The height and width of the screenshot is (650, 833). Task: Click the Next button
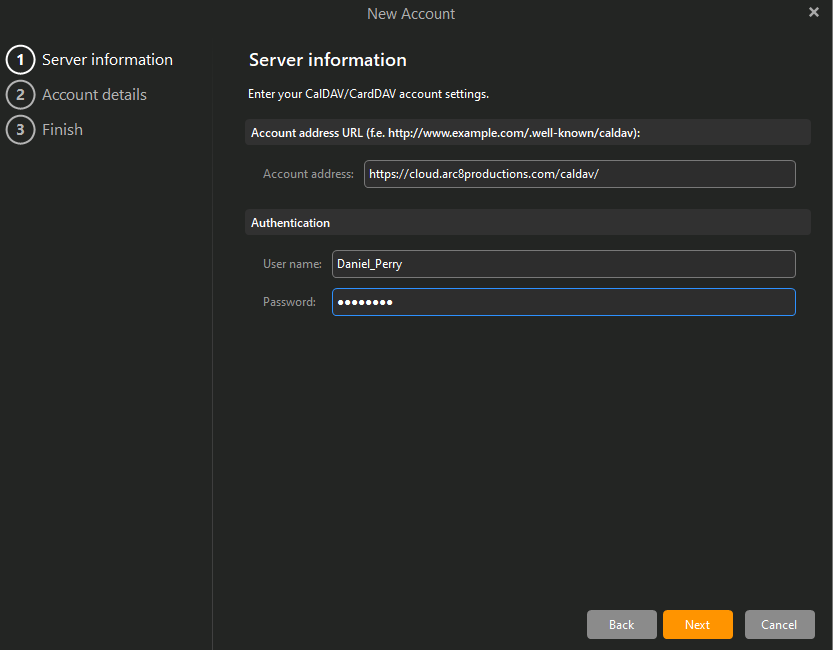point(698,625)
